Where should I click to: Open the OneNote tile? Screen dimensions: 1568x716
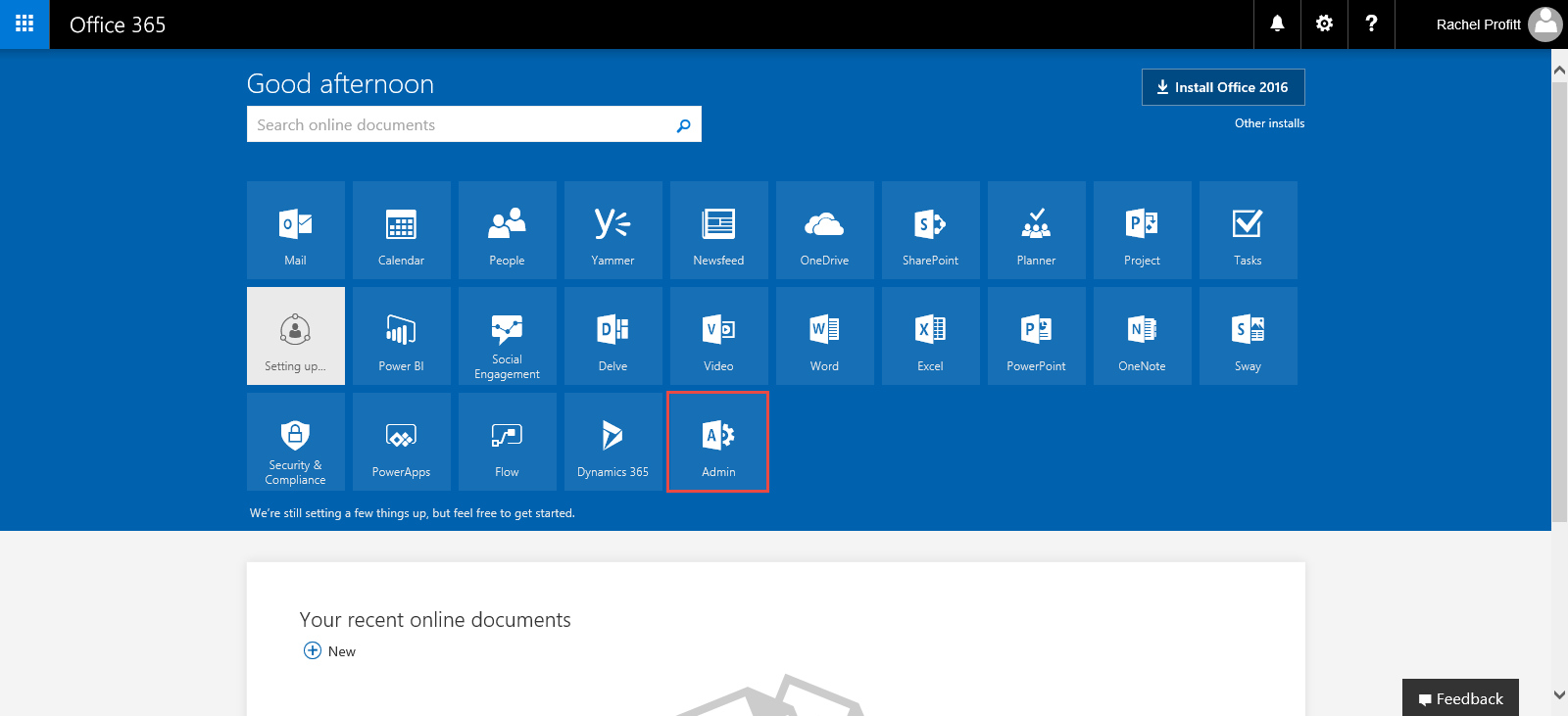[1143, 336]
